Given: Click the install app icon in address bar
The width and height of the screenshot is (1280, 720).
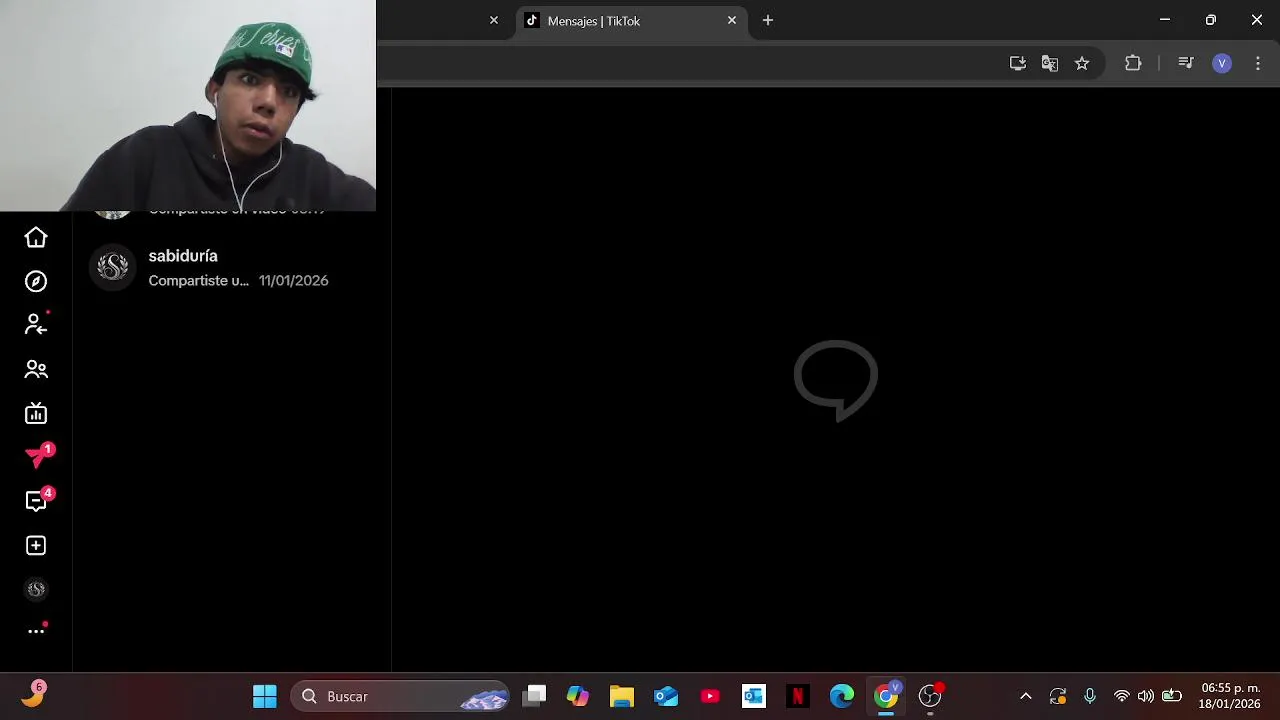Looking at the screenshot, I should tap(1018, 63).
